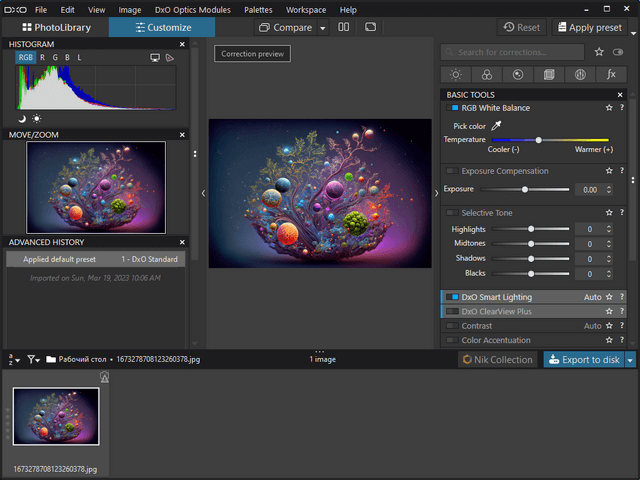640x480 pixels.
Task: Toggle the active corrections filter switch
Action: (x=617, y=52)
